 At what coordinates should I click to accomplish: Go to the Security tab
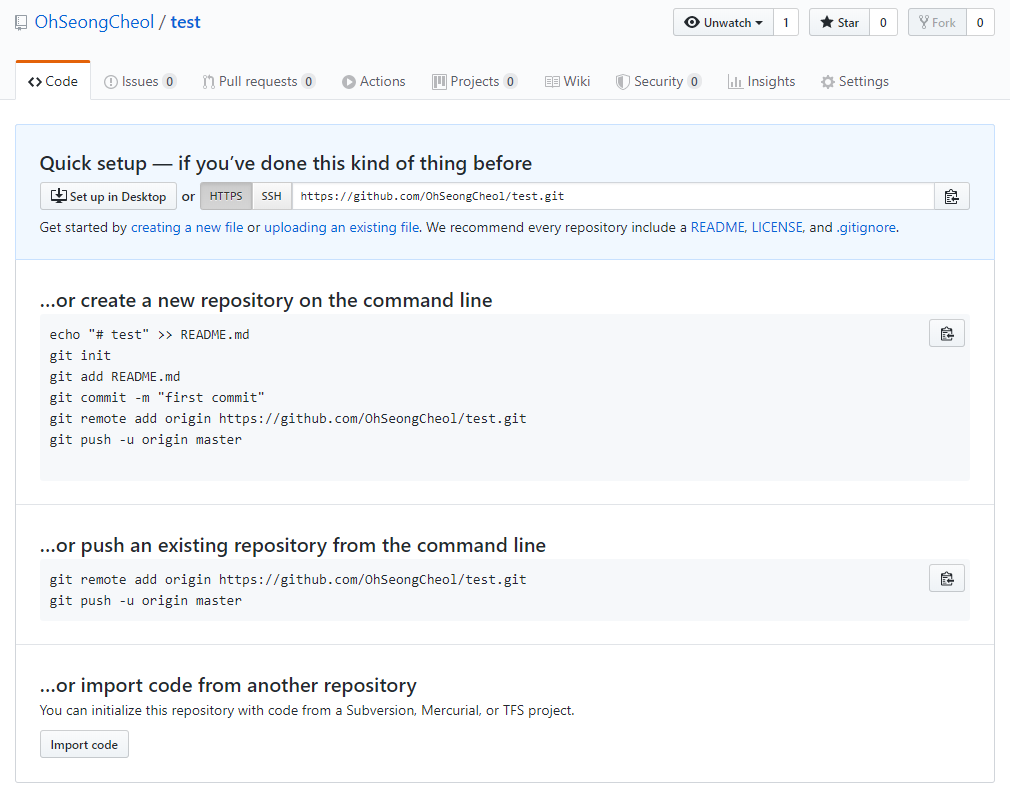point(658,81)
